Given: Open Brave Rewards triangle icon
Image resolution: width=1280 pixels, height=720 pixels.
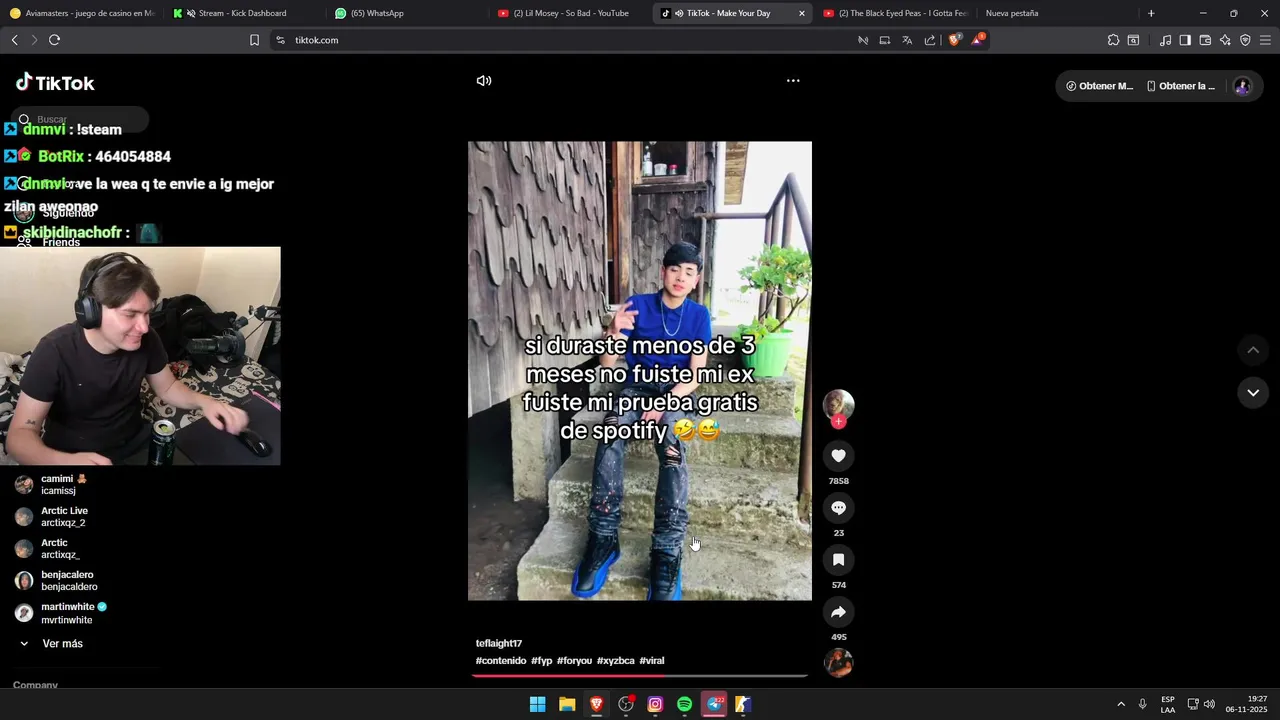Looking at the screenshot, I should coord(978,40).
